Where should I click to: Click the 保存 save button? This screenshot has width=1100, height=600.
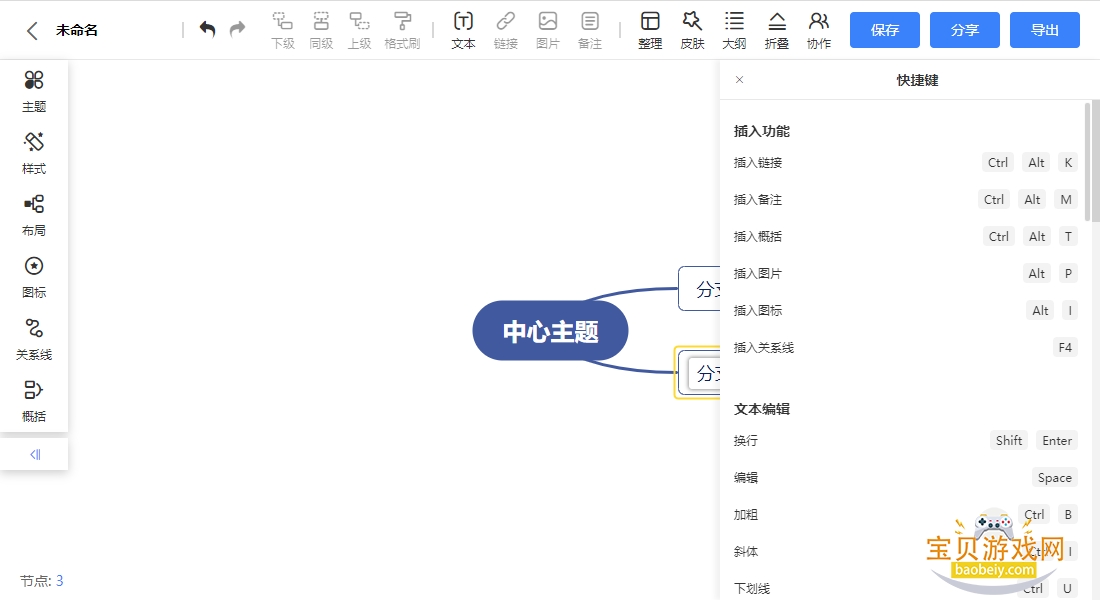click(x=885, y=30)
